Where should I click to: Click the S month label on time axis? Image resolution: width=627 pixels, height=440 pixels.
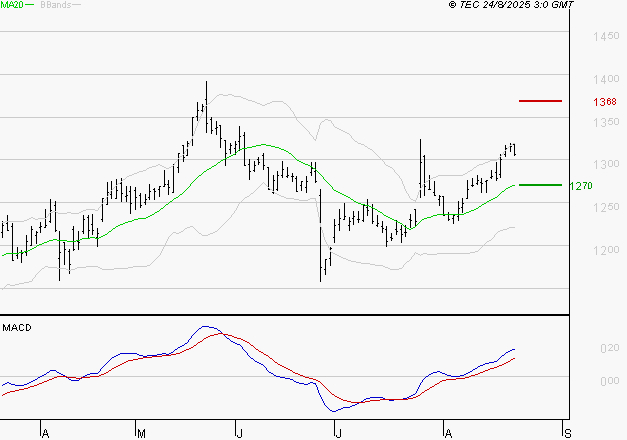coord(567,434)
